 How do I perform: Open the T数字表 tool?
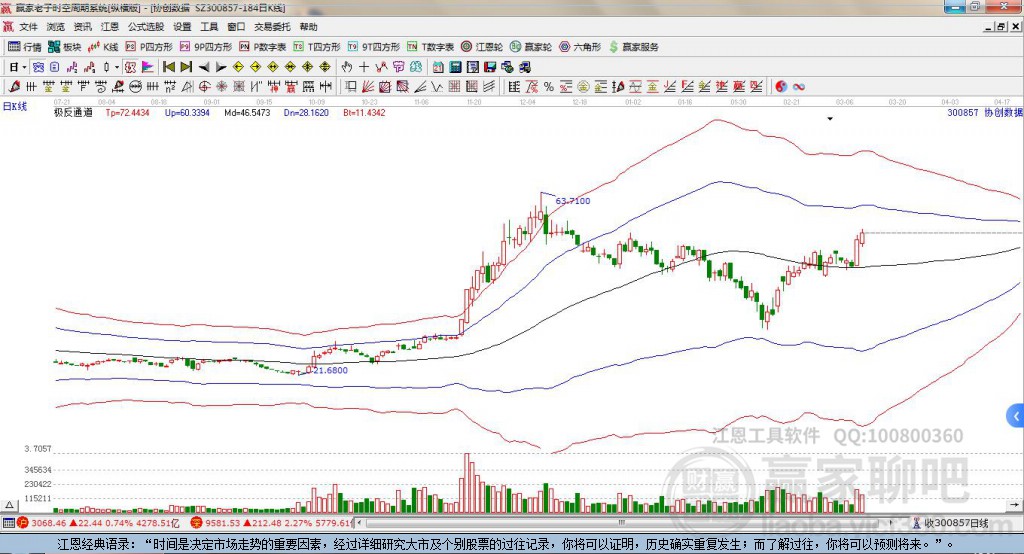(430, 47)
